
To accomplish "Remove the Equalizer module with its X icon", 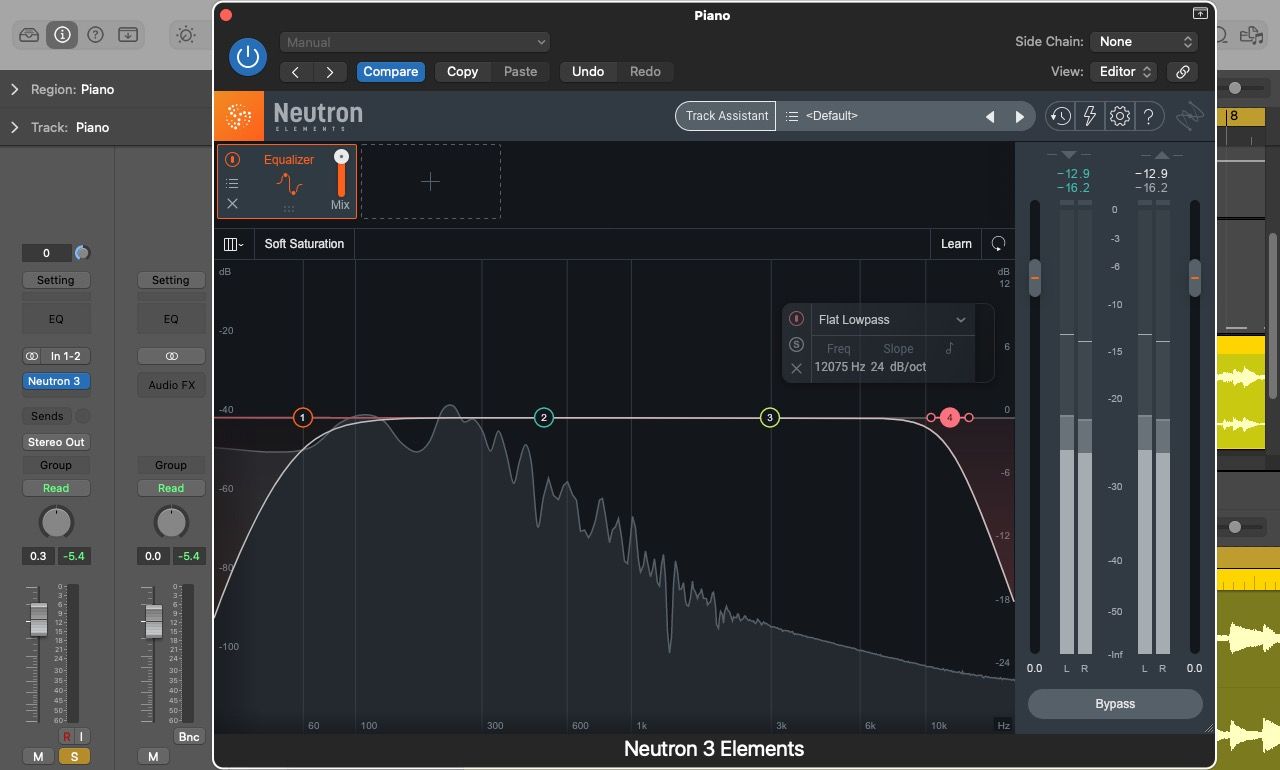I will pos(232,204).
